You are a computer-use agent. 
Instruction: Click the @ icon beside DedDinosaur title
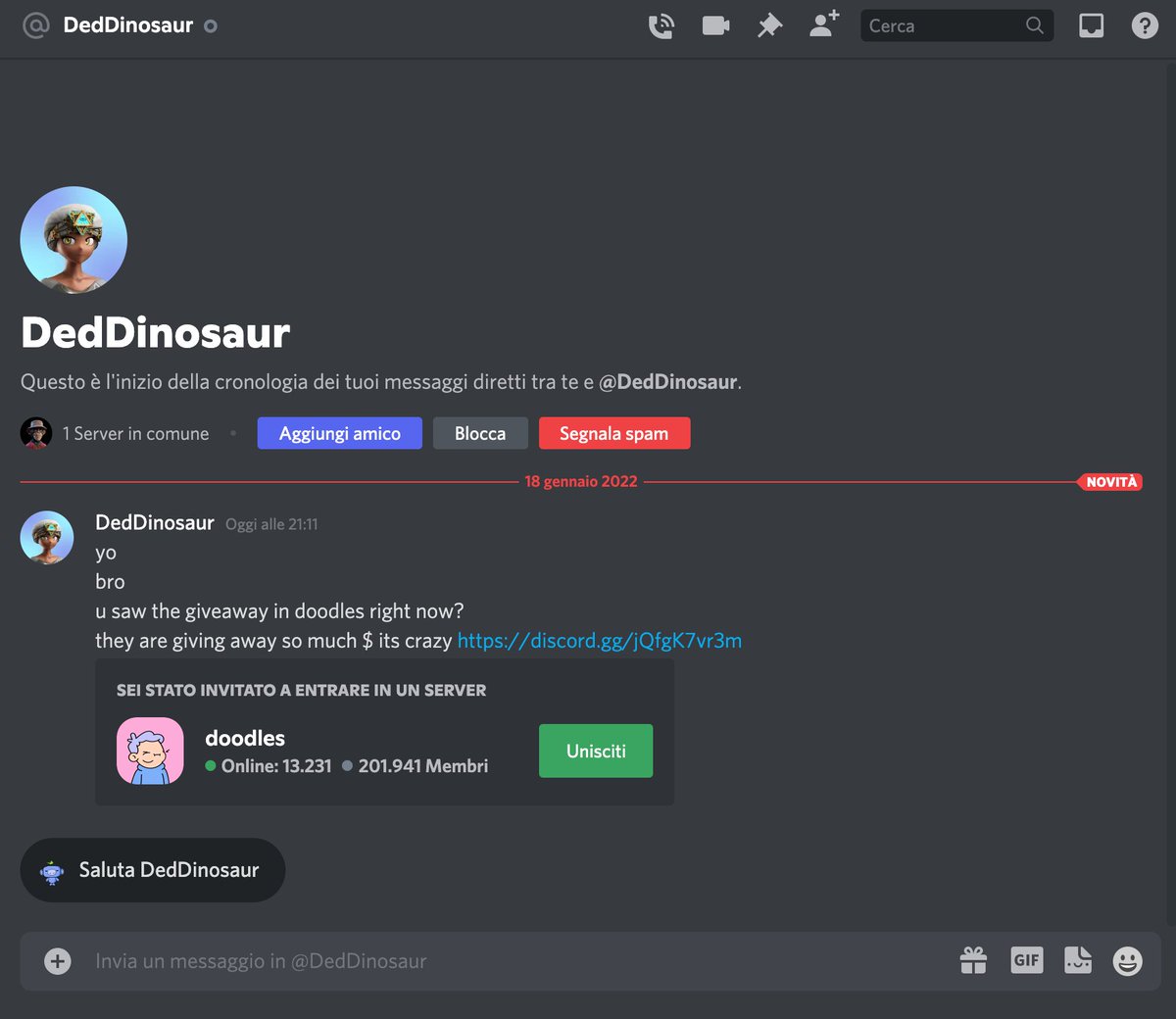click(35, 25)
